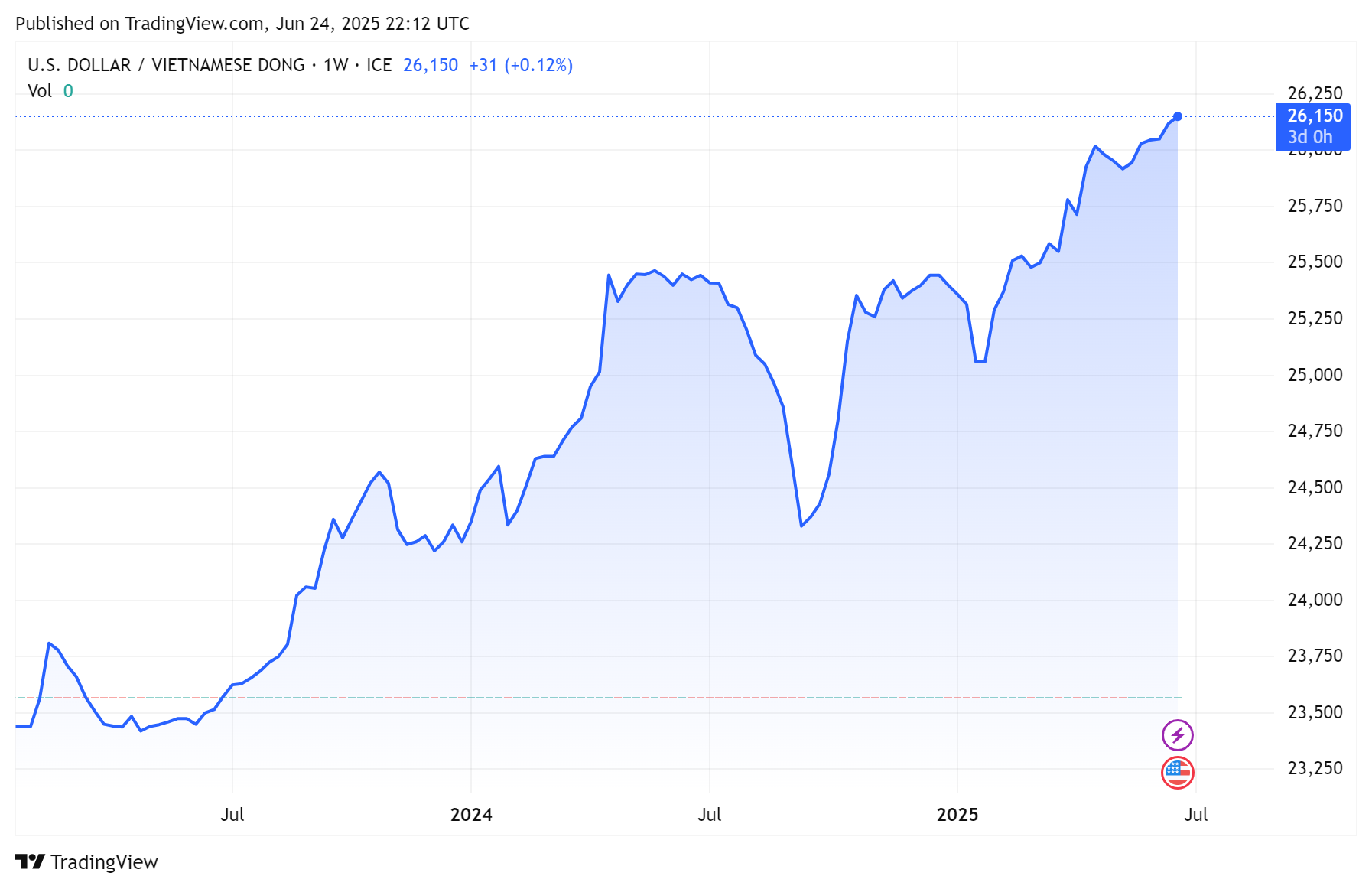This screenshot has height=889, width=1372.
Task: Click the leftmost Jul label on the time axis
Action: point(234,815)
